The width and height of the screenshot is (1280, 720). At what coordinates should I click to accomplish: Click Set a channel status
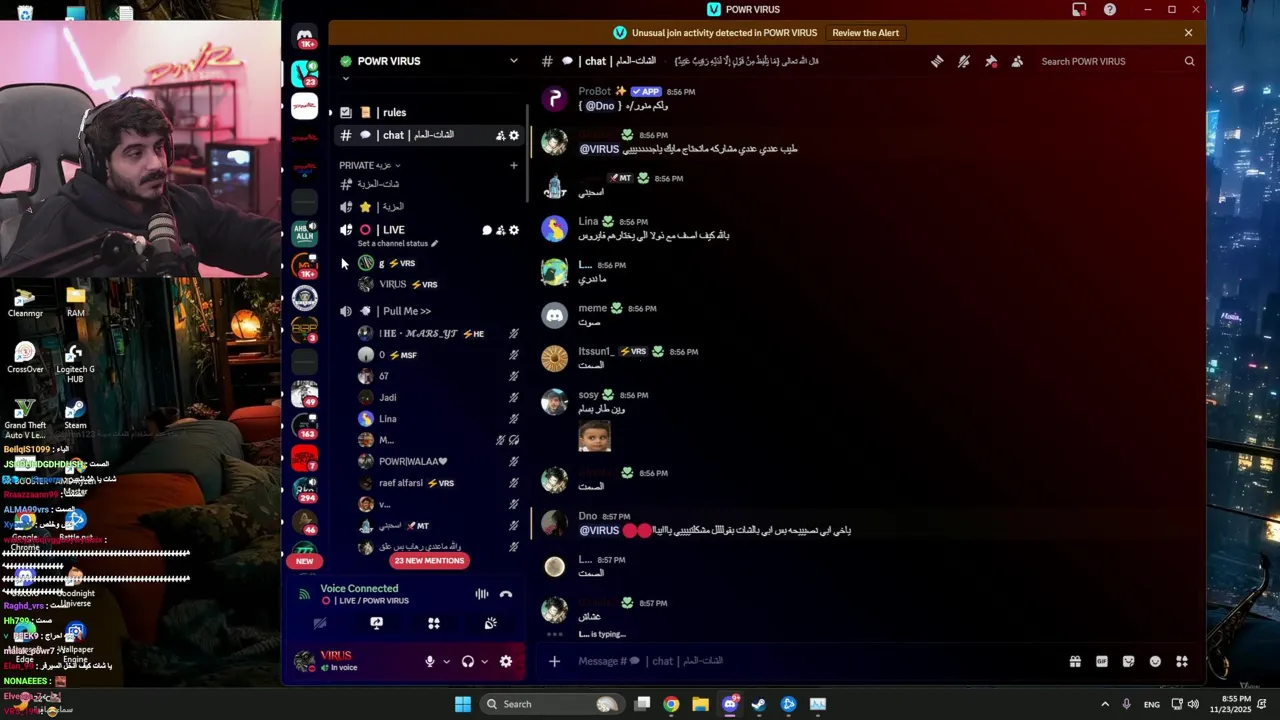[x=397, y=243]
